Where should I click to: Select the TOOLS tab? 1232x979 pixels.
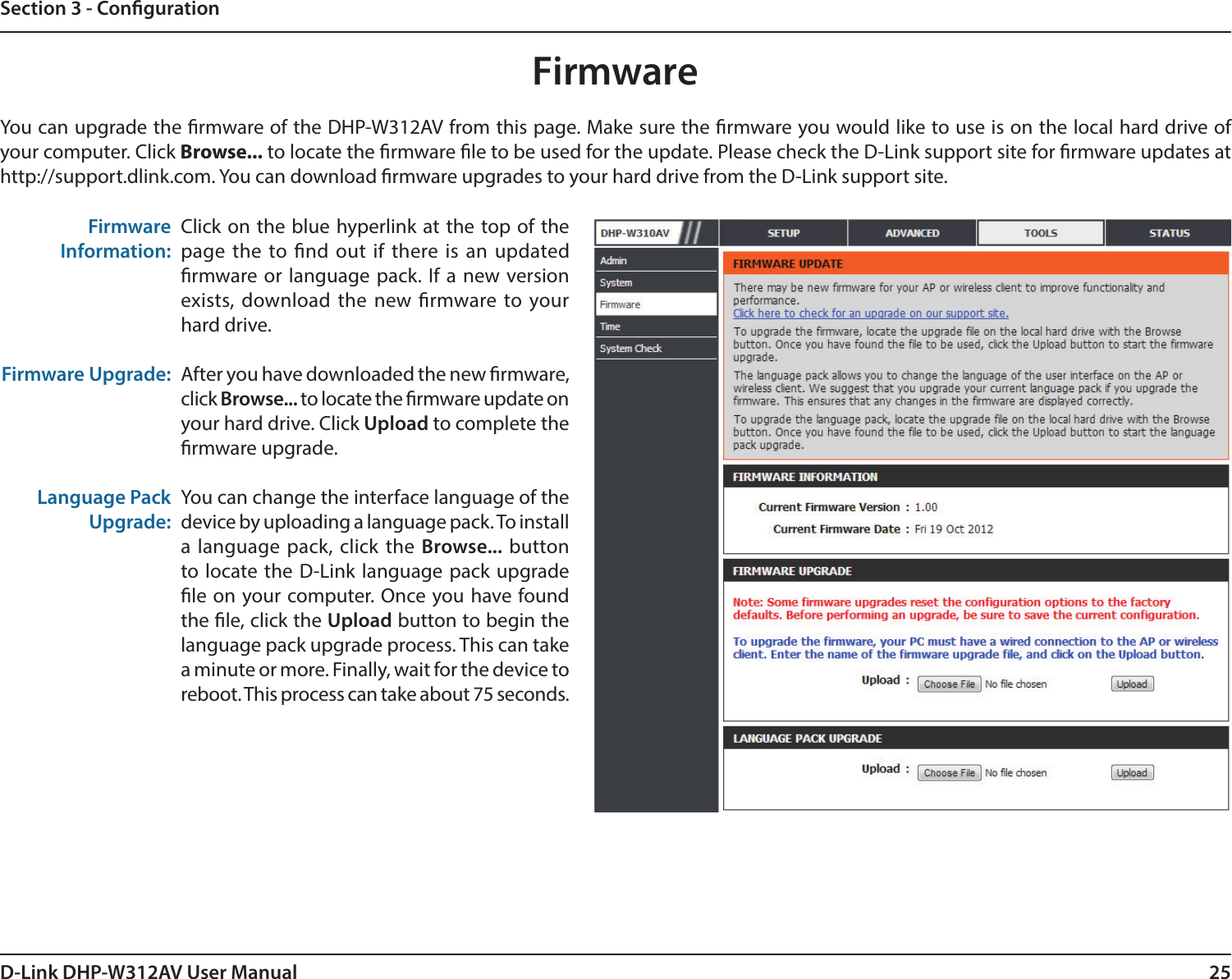[x=1041, y=233]
